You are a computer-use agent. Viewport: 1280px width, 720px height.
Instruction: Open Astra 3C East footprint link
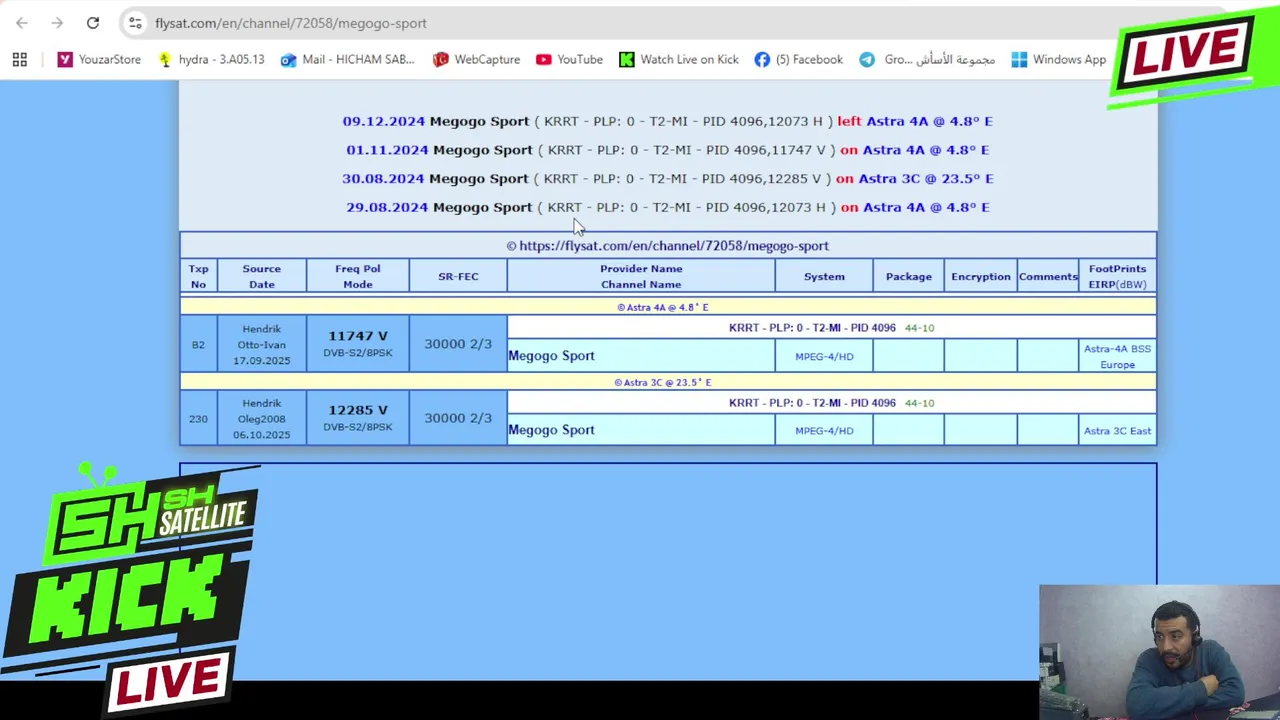click(1117, 431)
